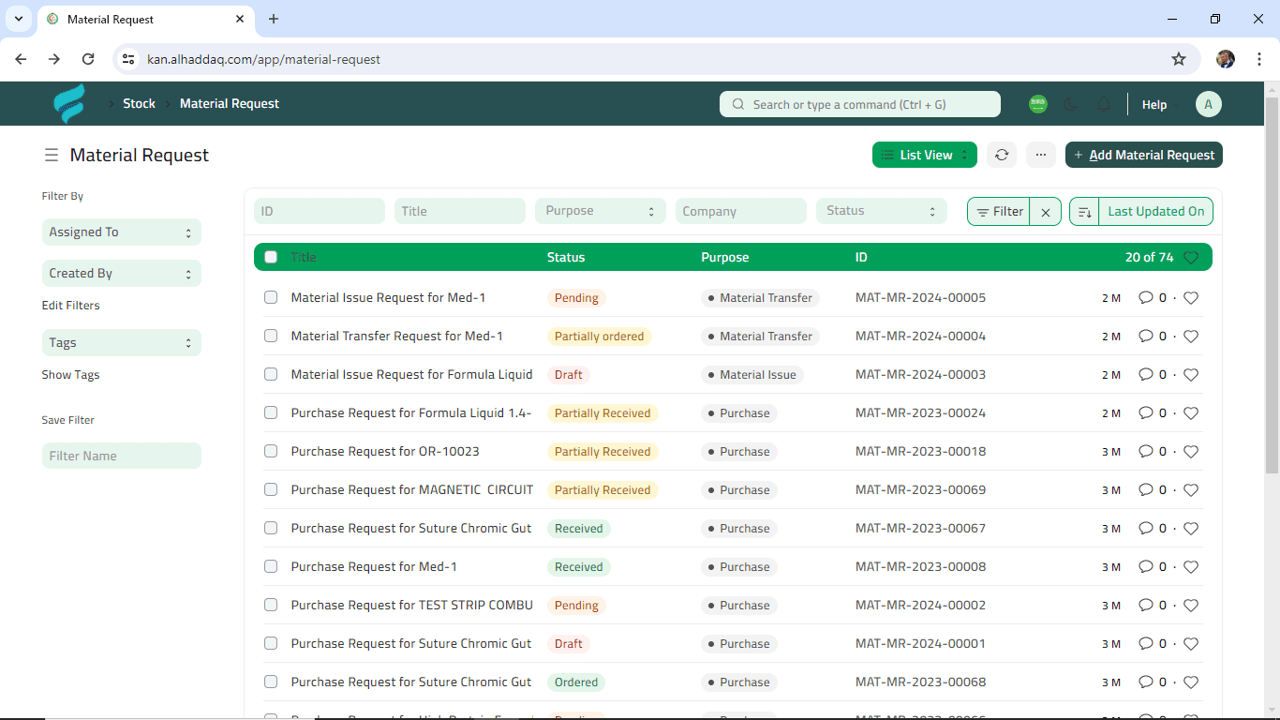
Task: Click the Company filter field
Action: (741, 211)
